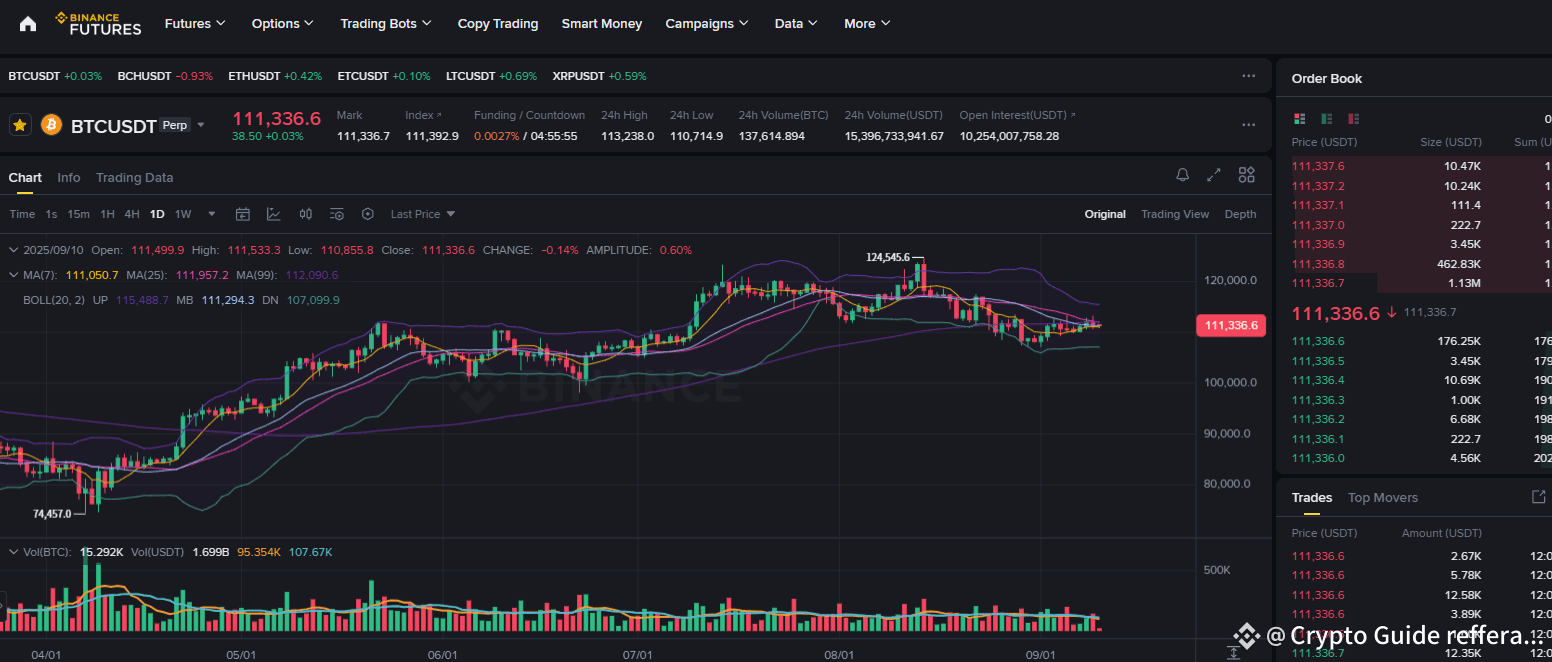This screenshot has height=662, width=1552.
Task: Switch to the Top Movers tab
Action: coord(1383,497)
